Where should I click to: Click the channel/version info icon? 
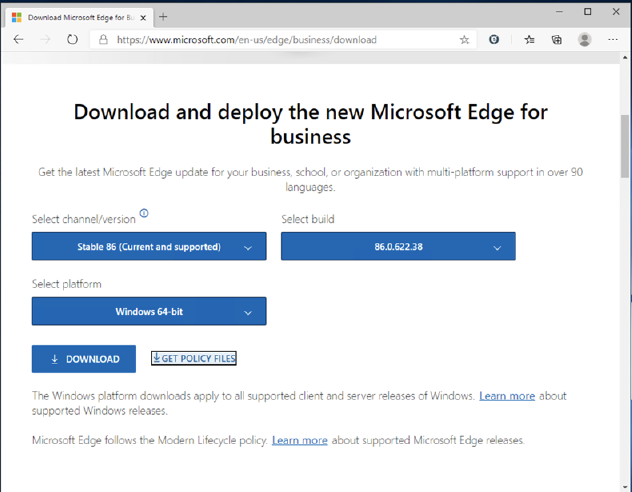click(x=144, y=213)
